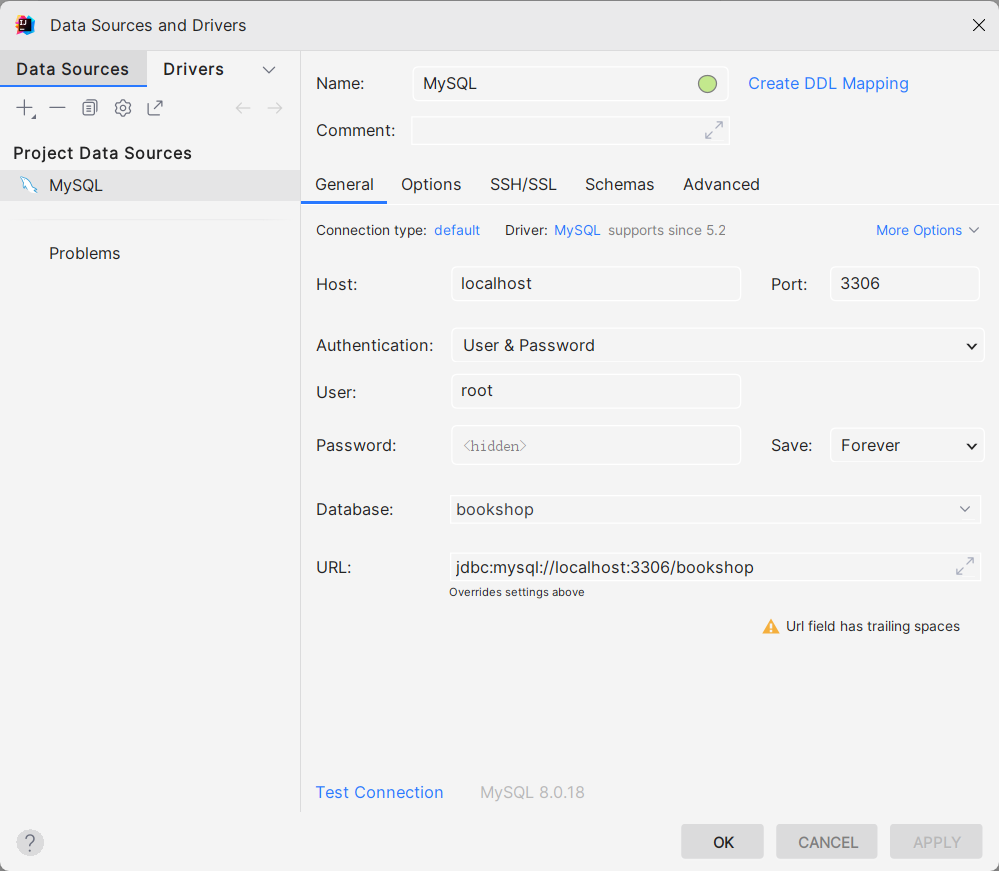Remove selected data source with minus icon
The width and height of the screenshot is (999, 871).
click(x=57, y=108)
